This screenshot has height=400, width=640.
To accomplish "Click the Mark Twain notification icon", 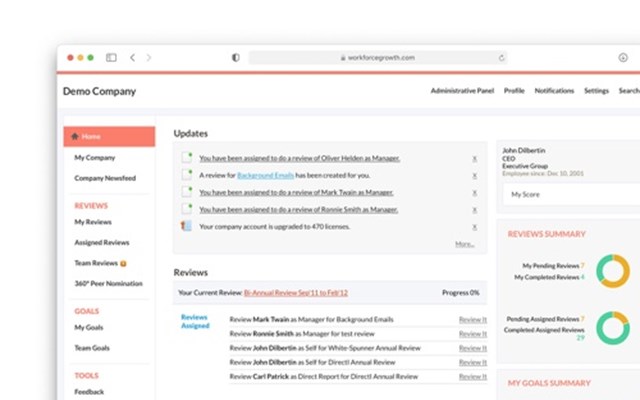I will click(187, 191).
